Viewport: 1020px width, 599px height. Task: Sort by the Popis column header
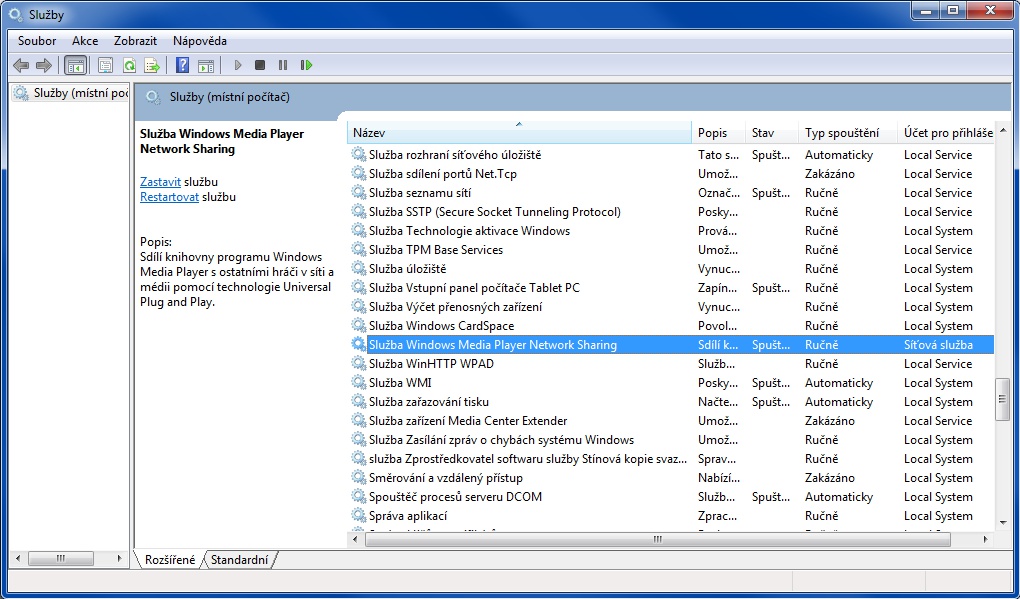tap(719, 133)
